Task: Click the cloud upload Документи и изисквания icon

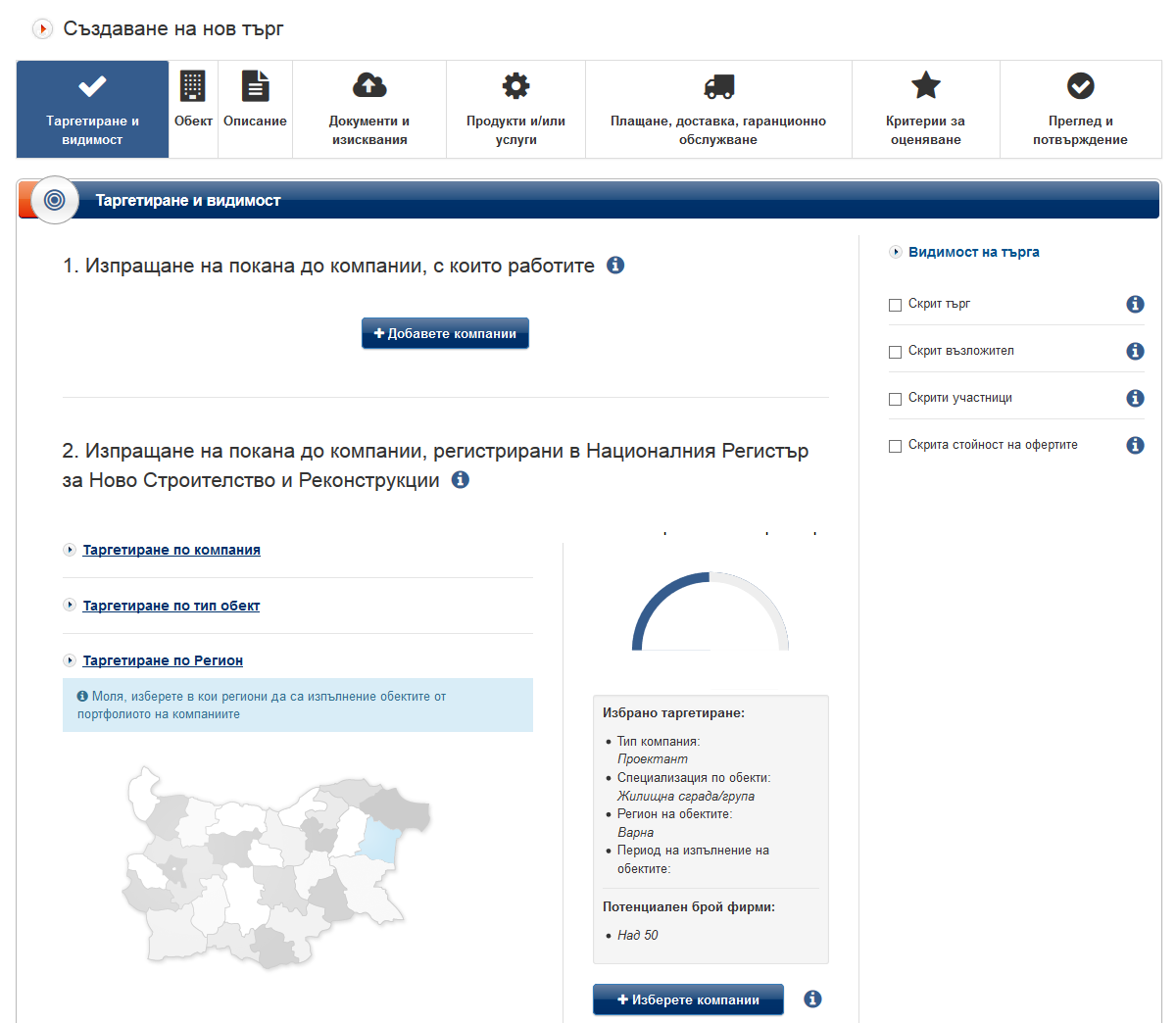Action: click(369, 86)
